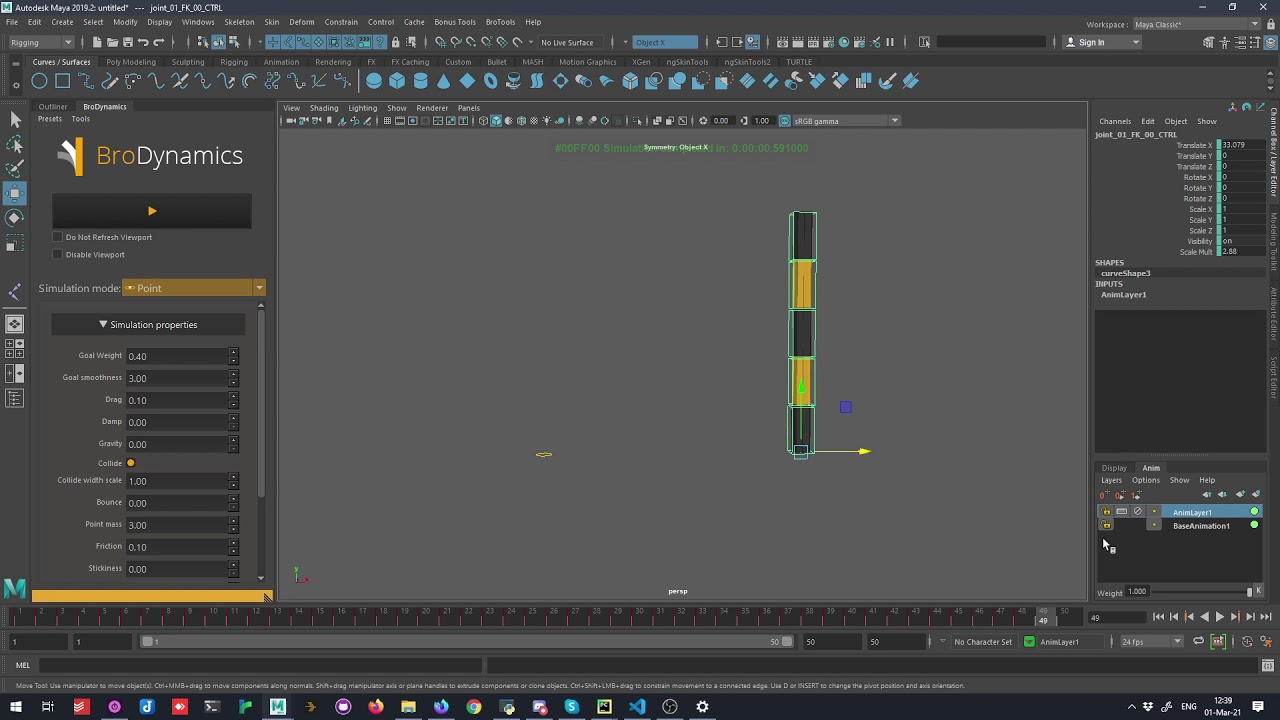This screenshot has width=1280, height=720.
Task: Click the Pause rendering icon
Action: pyautogui.click(x=890, y=42)
